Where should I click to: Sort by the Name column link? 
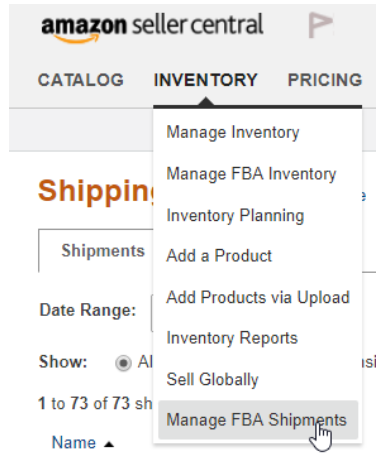pos(74,443)
